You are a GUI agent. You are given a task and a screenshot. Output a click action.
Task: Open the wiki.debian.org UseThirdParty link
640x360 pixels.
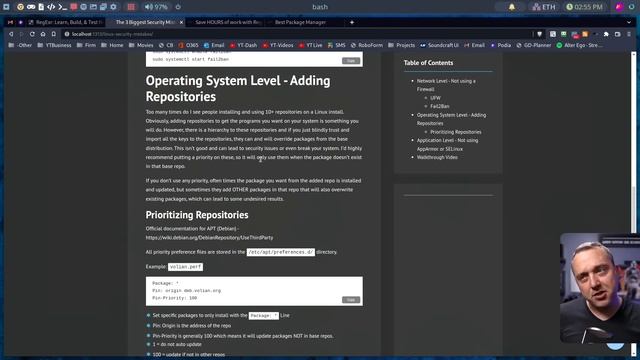pos(209,238)
